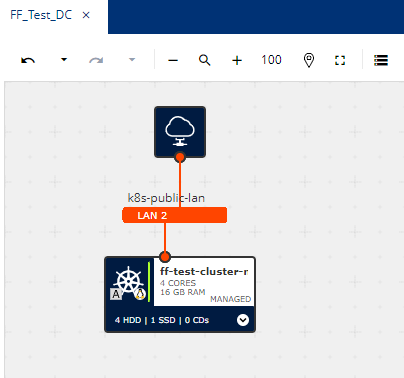Click the A badge on the node

tap(116, 294)
